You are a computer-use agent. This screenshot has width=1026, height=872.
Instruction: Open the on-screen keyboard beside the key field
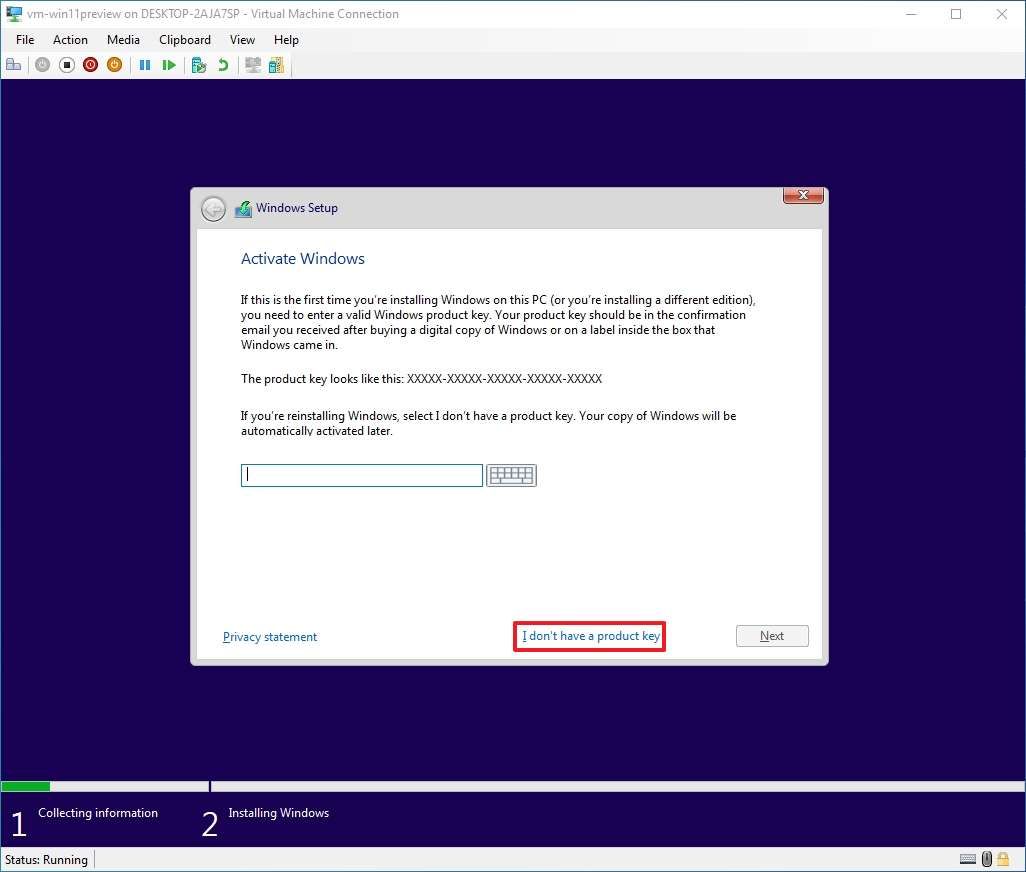pyautogui.click(x=511, y=474)
